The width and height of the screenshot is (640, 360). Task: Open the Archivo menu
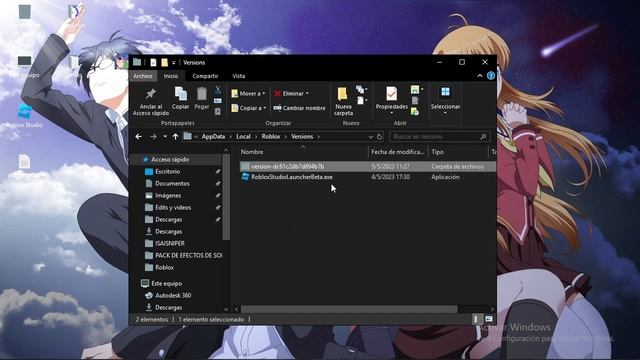coord(142,76)
